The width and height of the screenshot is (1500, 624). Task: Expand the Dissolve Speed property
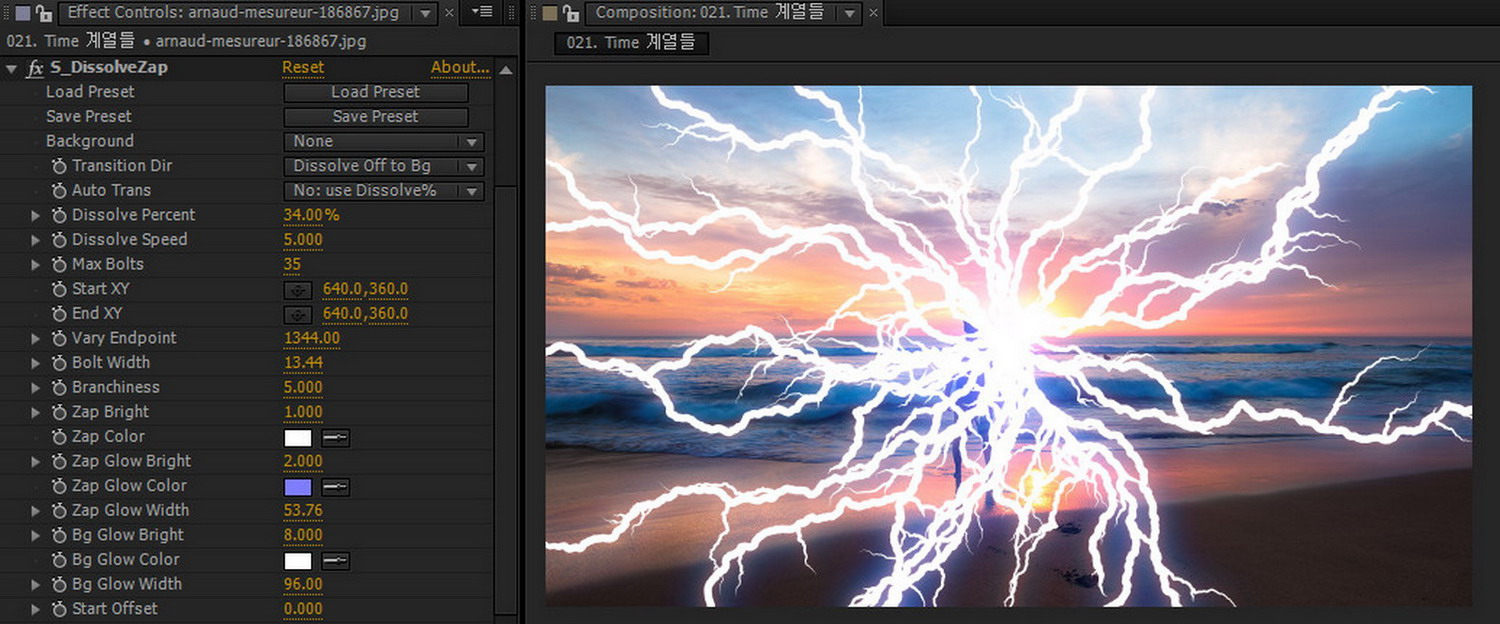pyautogui.click(x=36, y=240)
